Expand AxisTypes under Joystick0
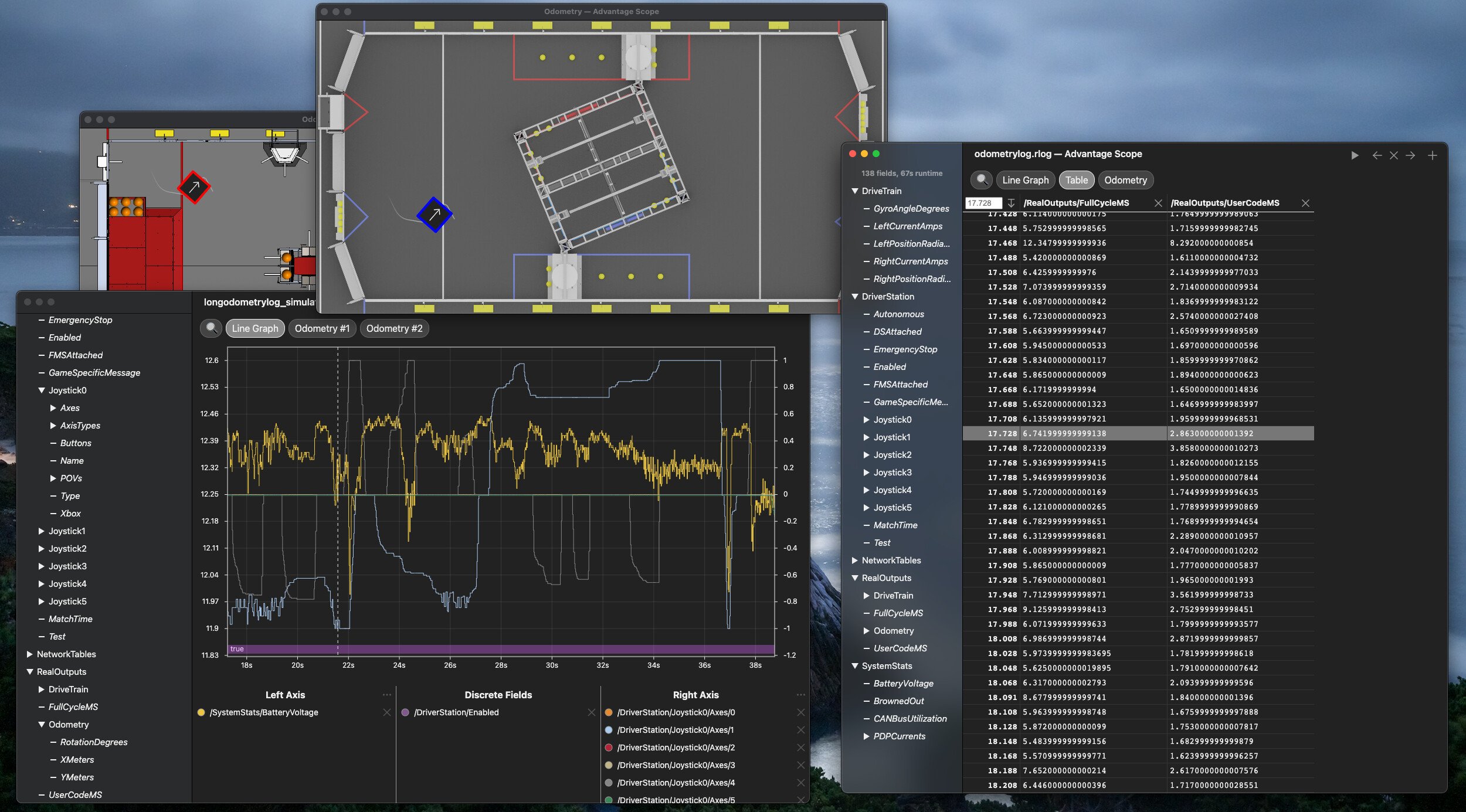 pyautogui.click(x=53, y=426)
